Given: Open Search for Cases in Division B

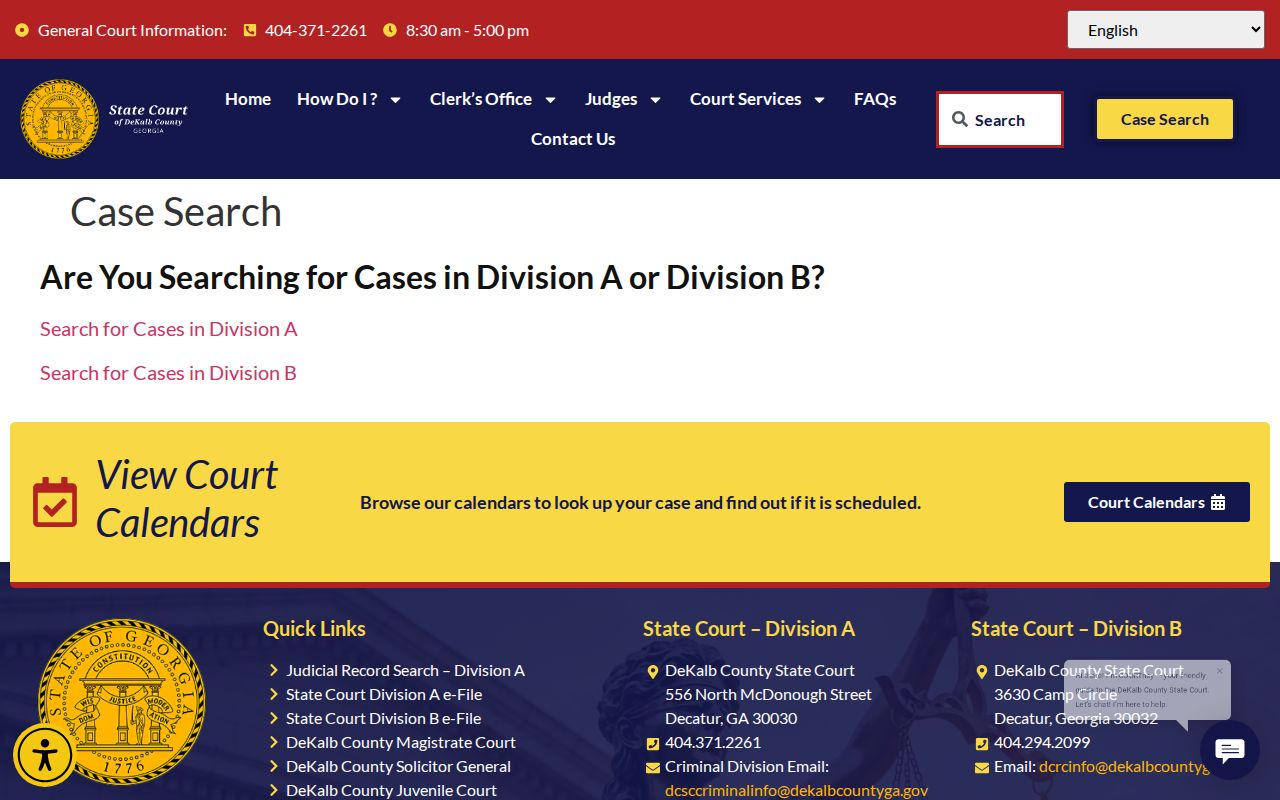Looking at the screenshot, I should [x=168, y=373].
